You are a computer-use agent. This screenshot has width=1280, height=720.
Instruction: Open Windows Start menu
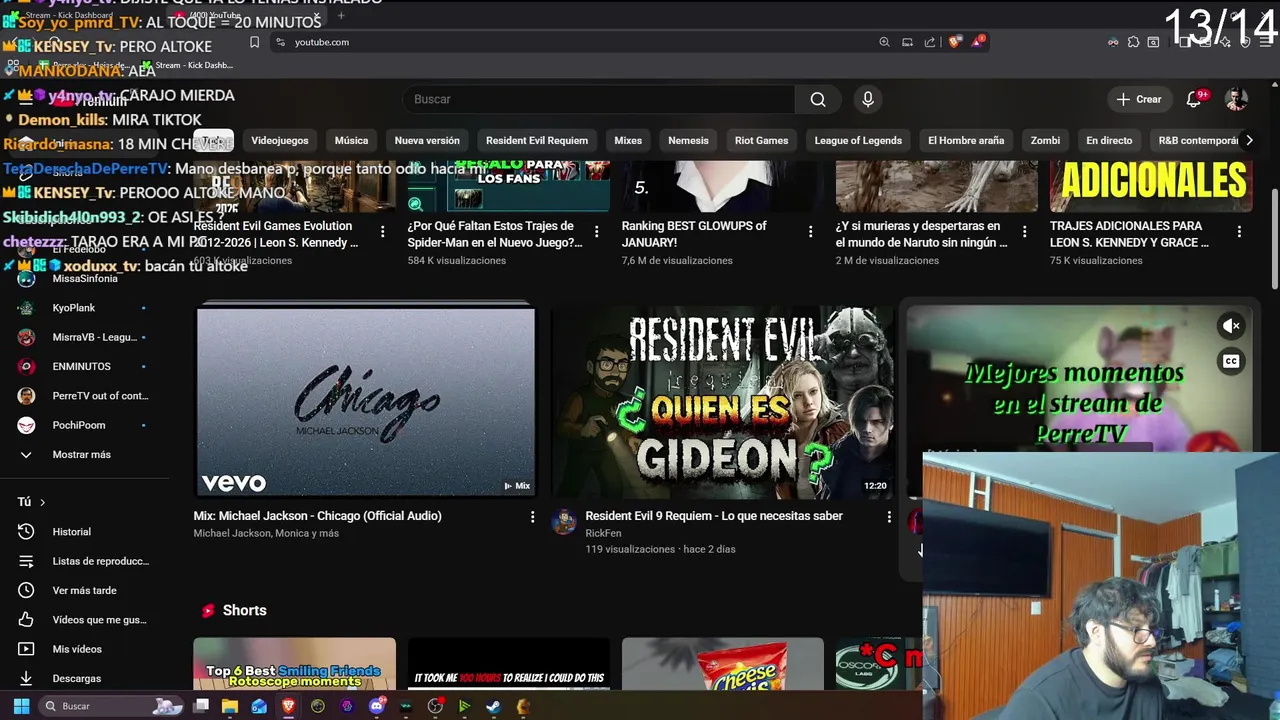21,706
